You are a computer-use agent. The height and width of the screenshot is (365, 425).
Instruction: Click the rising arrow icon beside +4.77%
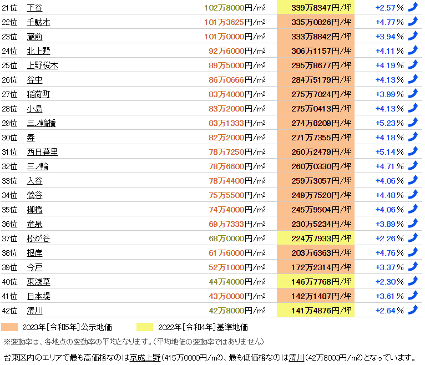point(413,22)
